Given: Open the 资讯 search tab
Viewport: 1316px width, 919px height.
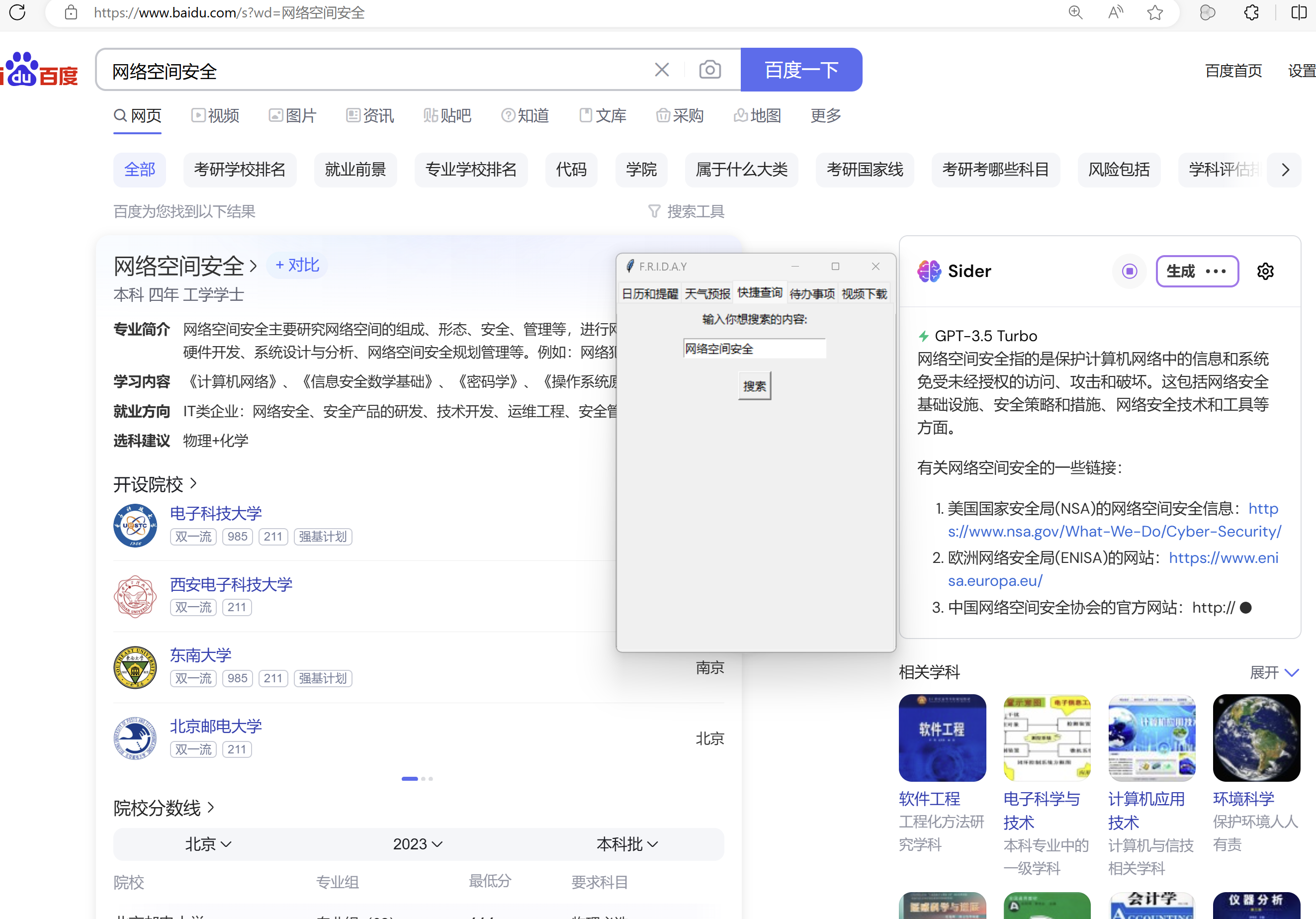Looking at the screenshot, I should pos(370,116).
